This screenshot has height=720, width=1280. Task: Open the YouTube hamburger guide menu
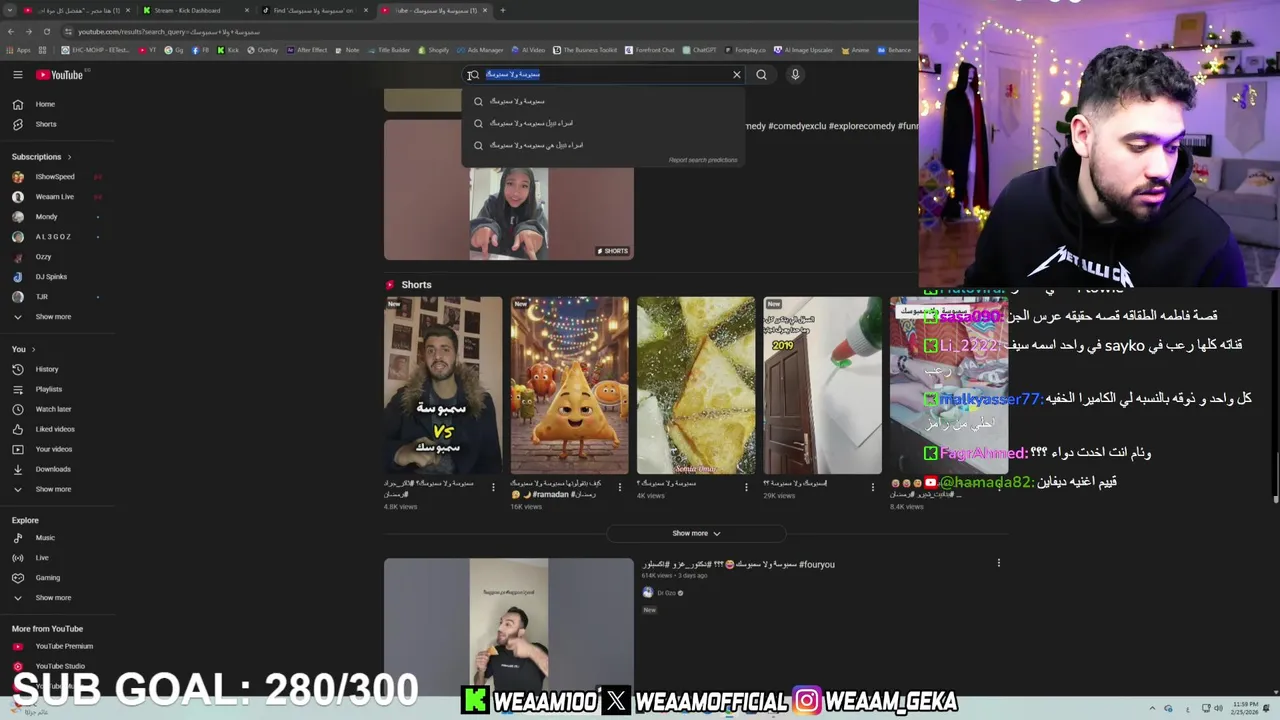point(18,74)
